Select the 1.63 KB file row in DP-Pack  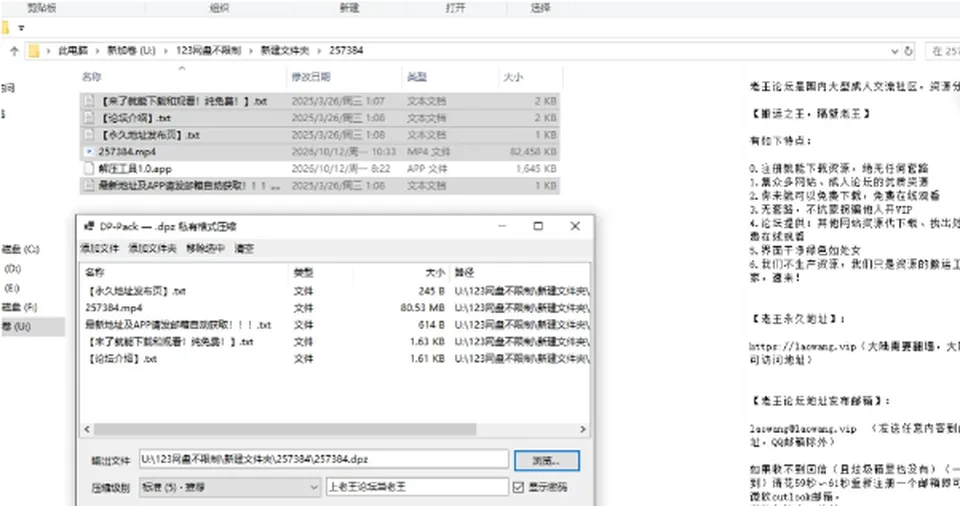click(x=335, y=342)
